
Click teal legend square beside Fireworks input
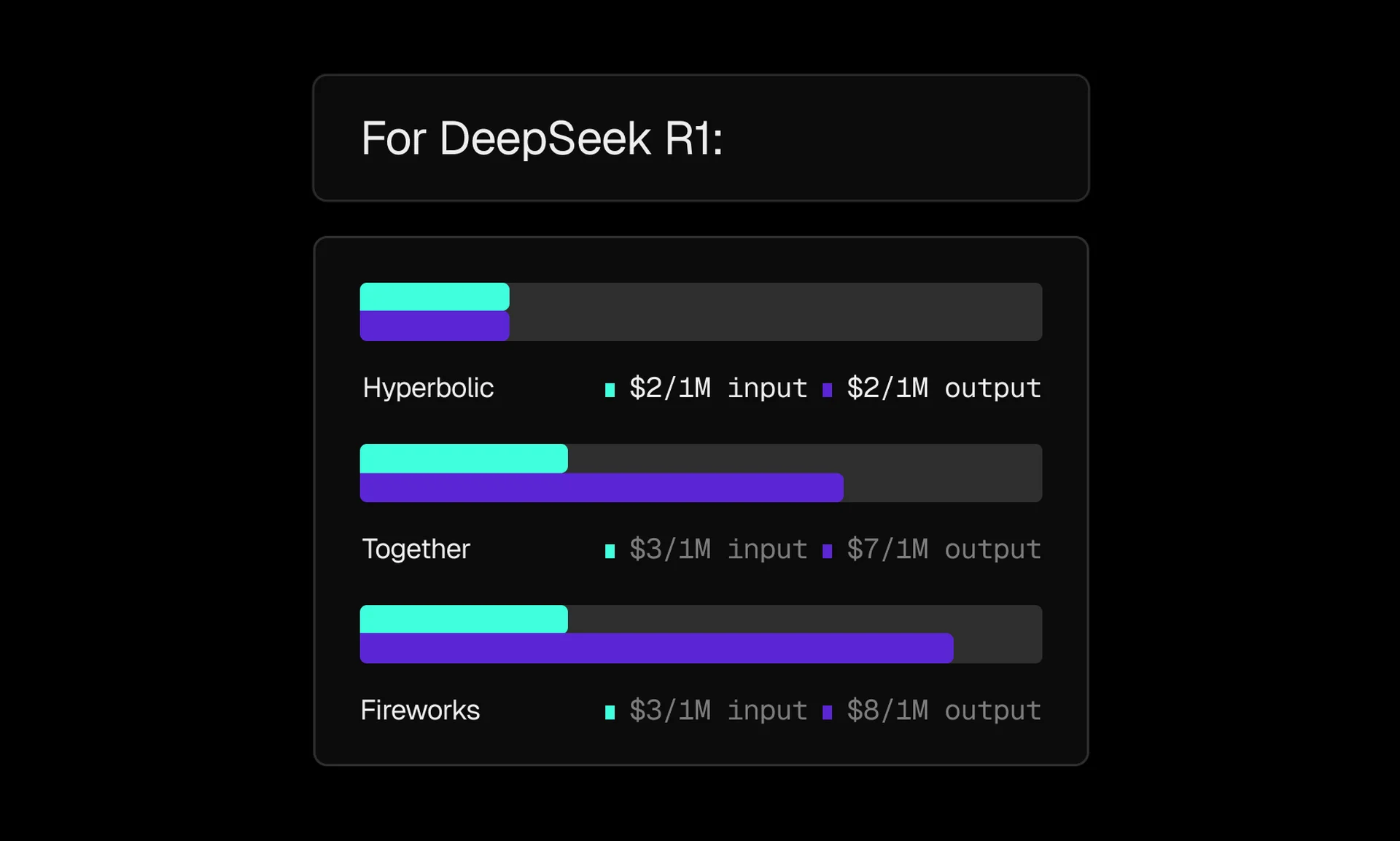[610, 712]
